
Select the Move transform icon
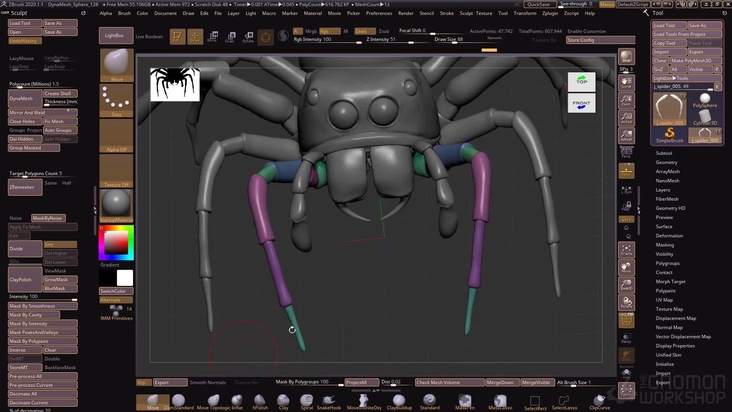[213, 36]
